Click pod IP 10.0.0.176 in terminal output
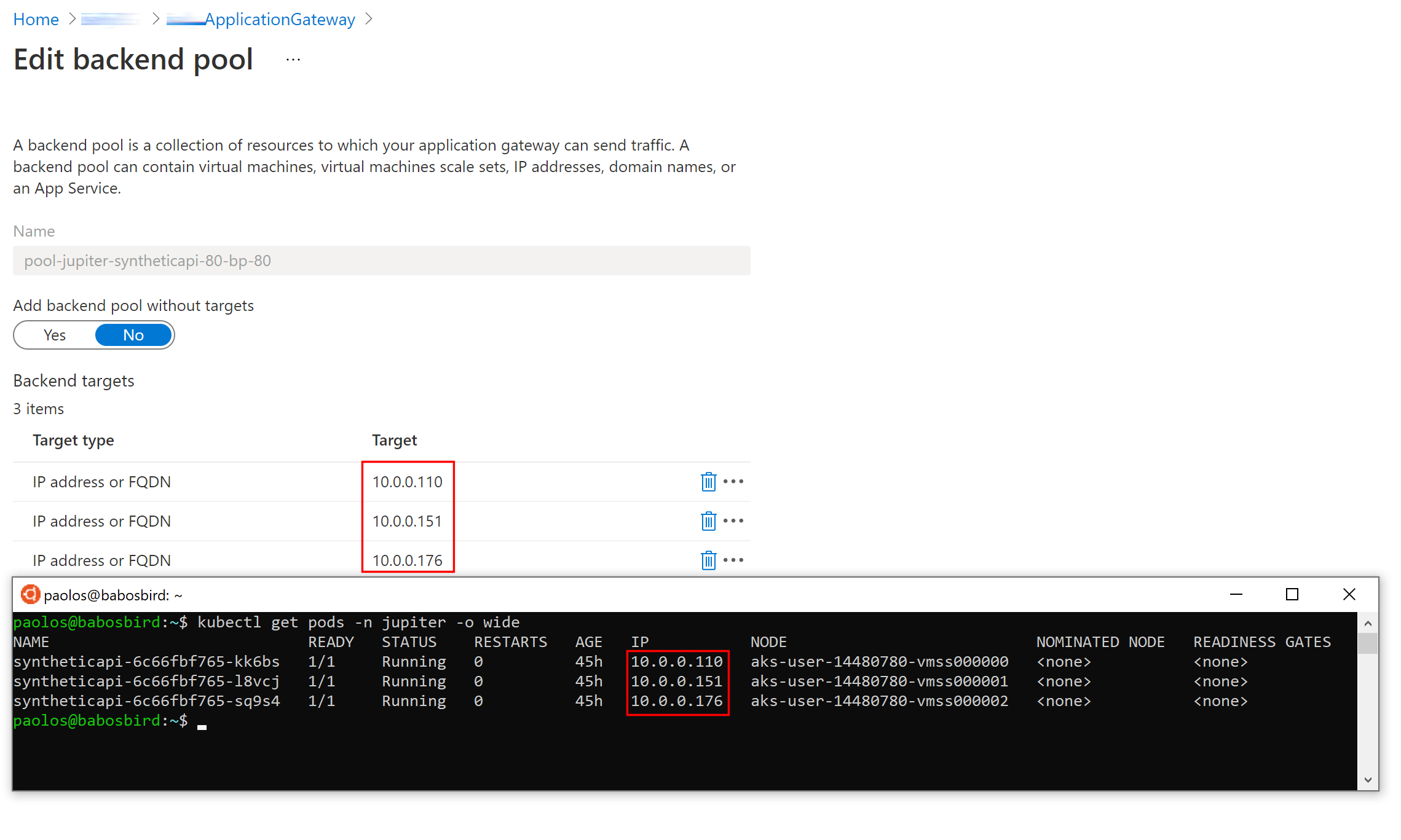The width and height of the screenshot is (1401, 840). pyautogui.click(x=677, y=701)
